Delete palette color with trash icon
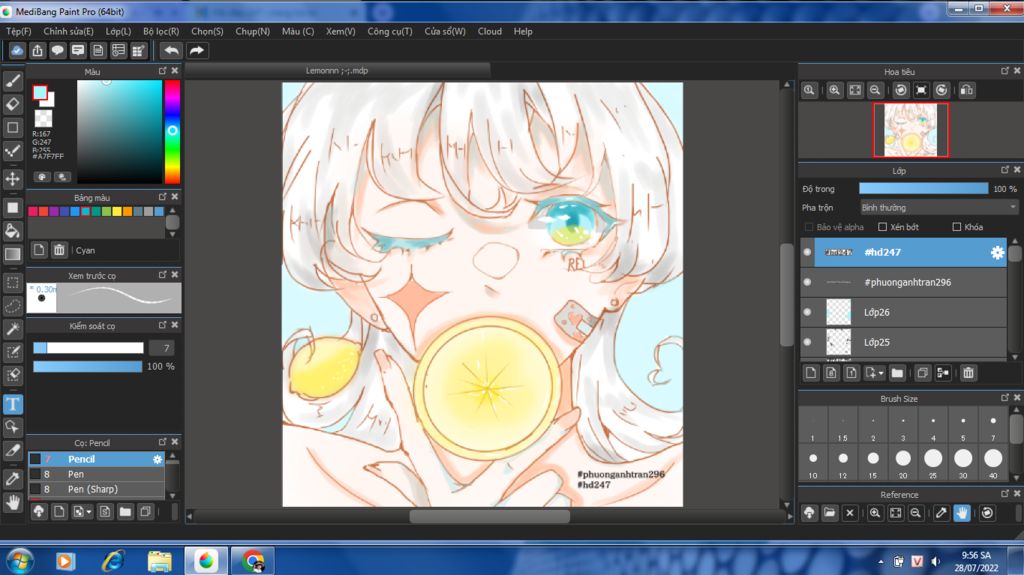 tap(59, 250)
